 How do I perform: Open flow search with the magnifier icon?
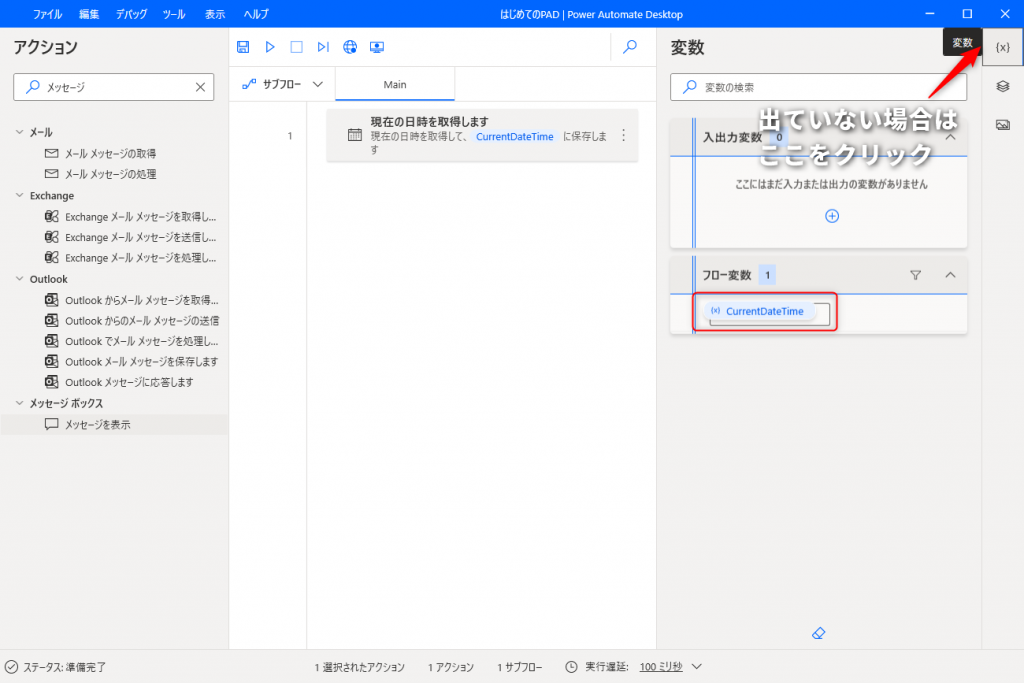(630, 47)
